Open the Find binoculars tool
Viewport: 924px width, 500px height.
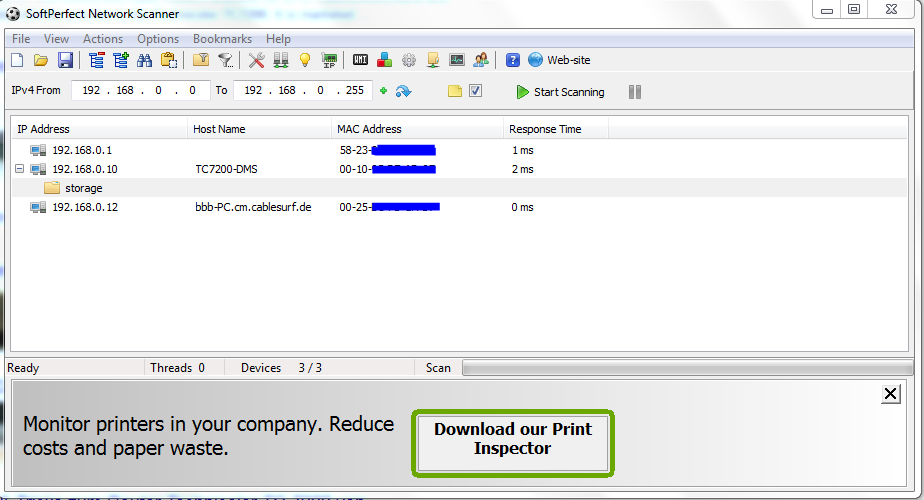click(144, 60)
